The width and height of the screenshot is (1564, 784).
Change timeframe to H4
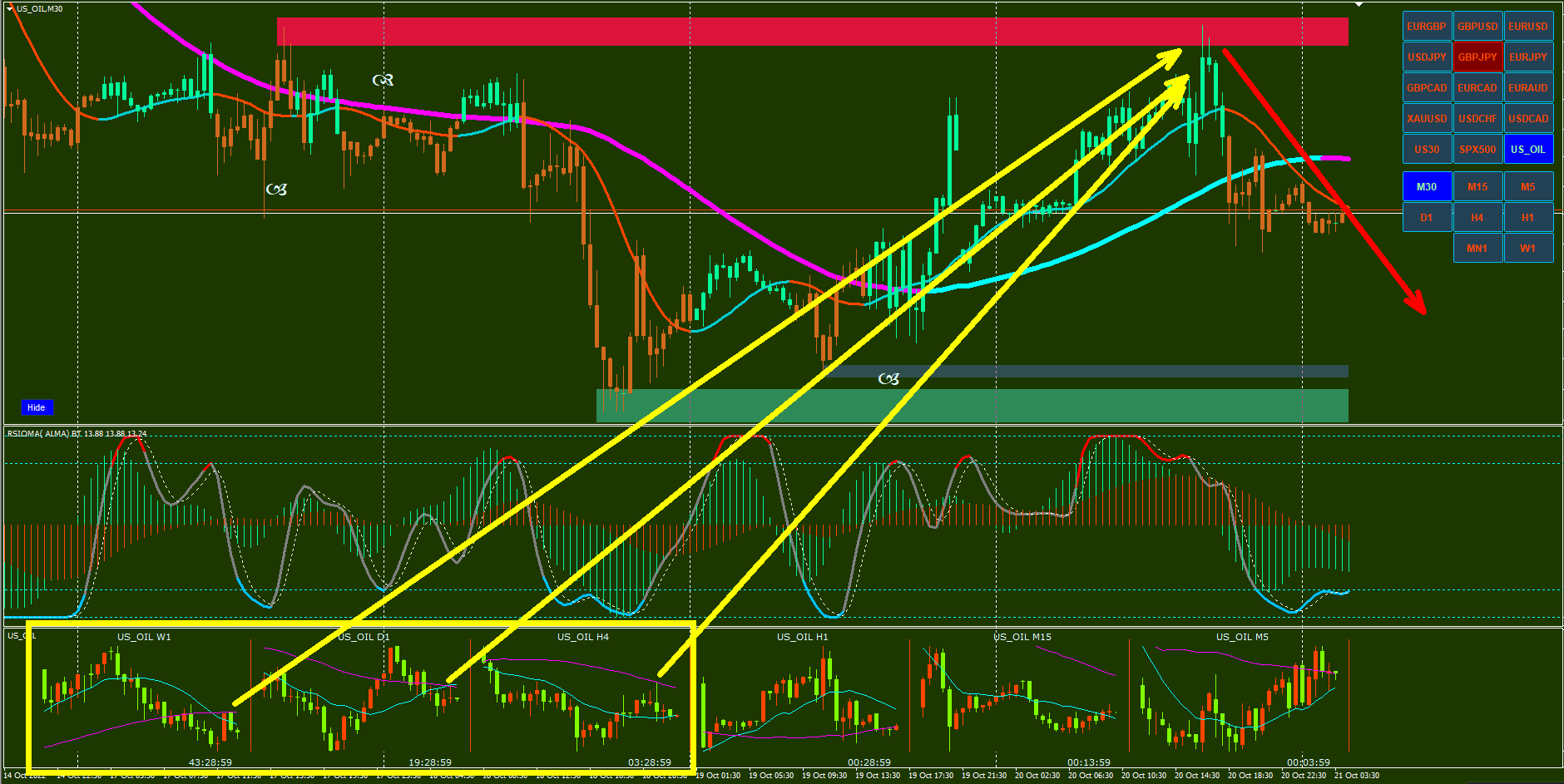click(x=1477, y=218)
